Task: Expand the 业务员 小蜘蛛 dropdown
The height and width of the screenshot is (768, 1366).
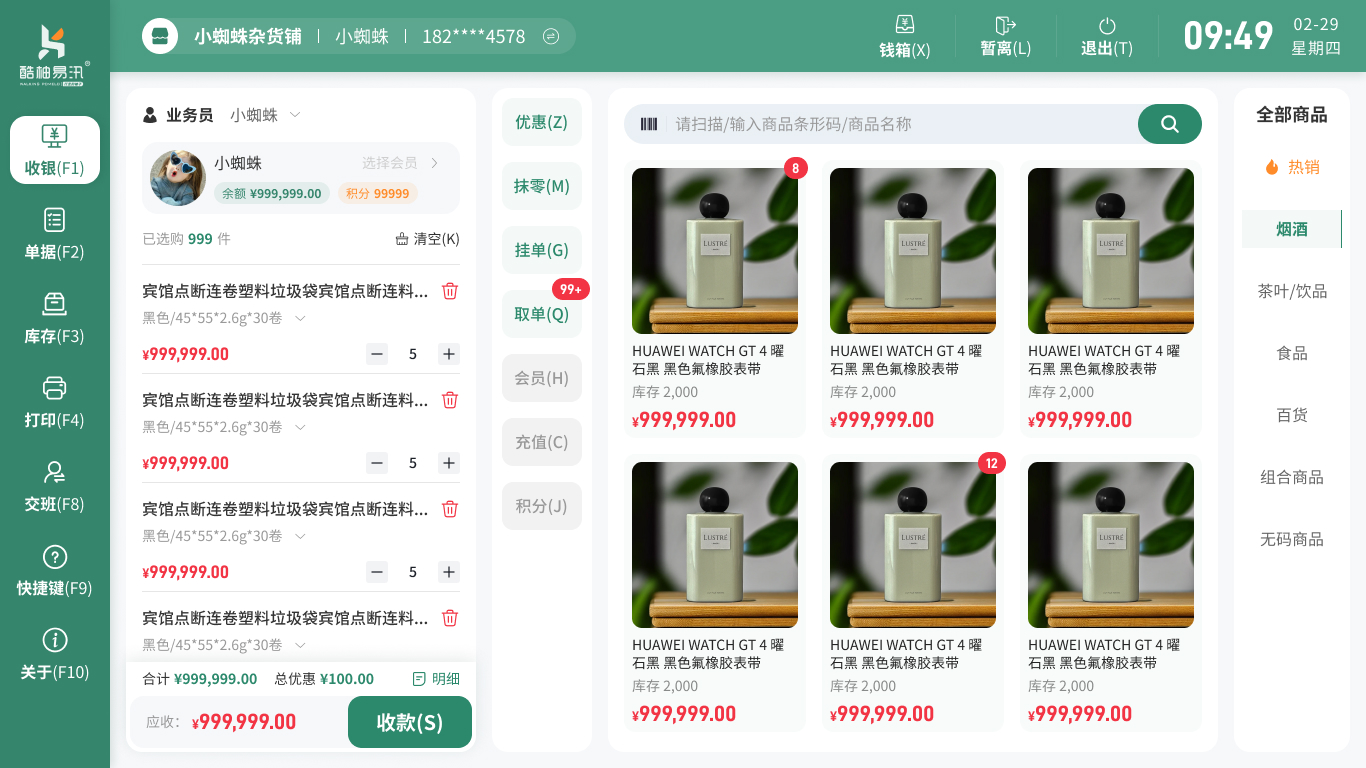Action: coord(266,115)
